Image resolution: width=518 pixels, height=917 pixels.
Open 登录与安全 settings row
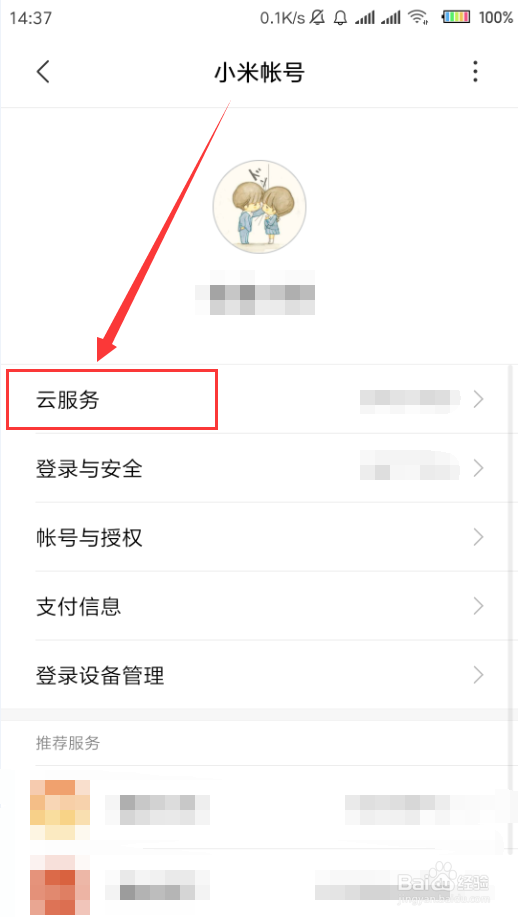pos(259,468)
